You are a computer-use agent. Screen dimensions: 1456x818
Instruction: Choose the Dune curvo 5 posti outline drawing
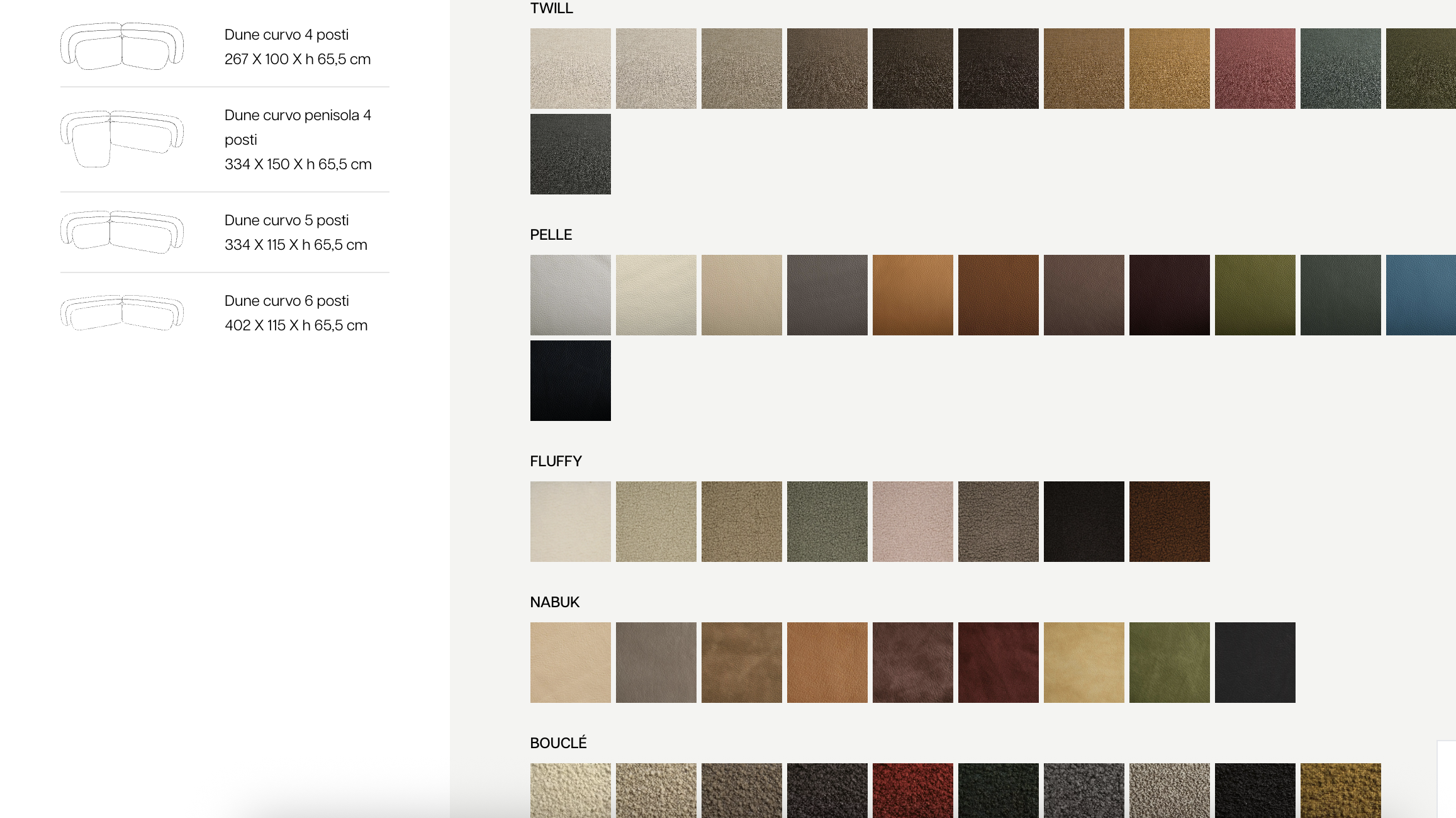pos(122,232)
